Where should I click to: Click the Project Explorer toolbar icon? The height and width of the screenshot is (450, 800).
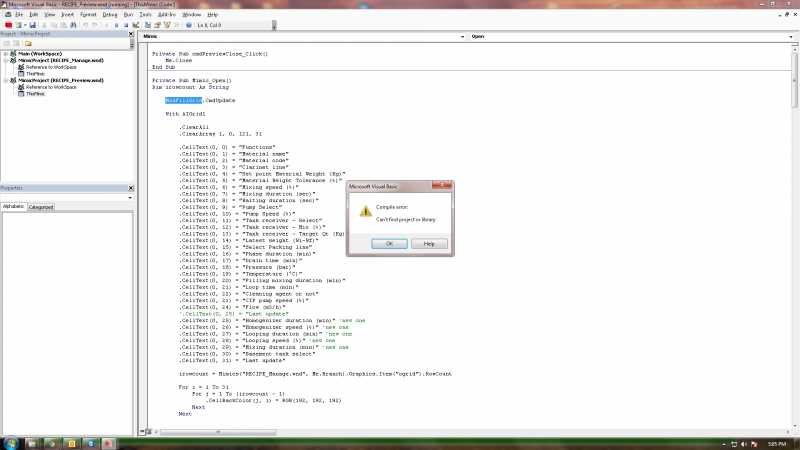click(x=147, y=25)
